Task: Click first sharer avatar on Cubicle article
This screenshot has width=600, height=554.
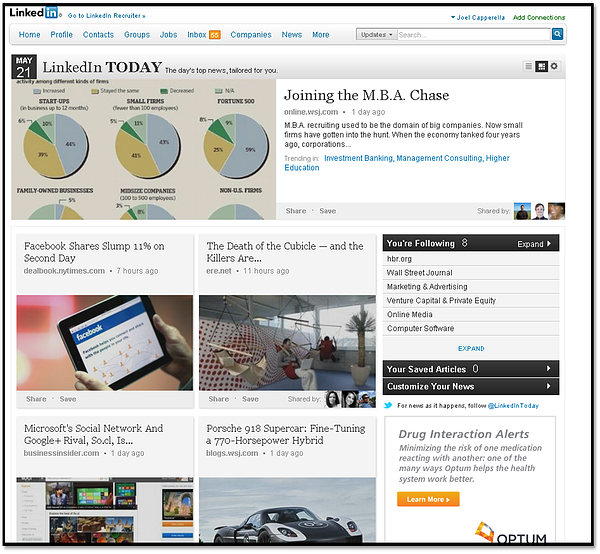Action: [x=333, y=399]
